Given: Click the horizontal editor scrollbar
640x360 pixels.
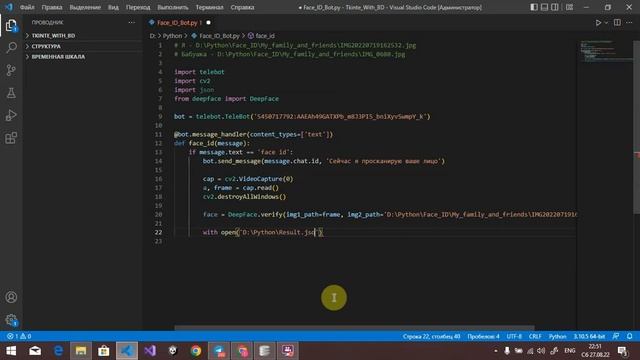Looking at the screenshot, I should (x=354, y=327).
